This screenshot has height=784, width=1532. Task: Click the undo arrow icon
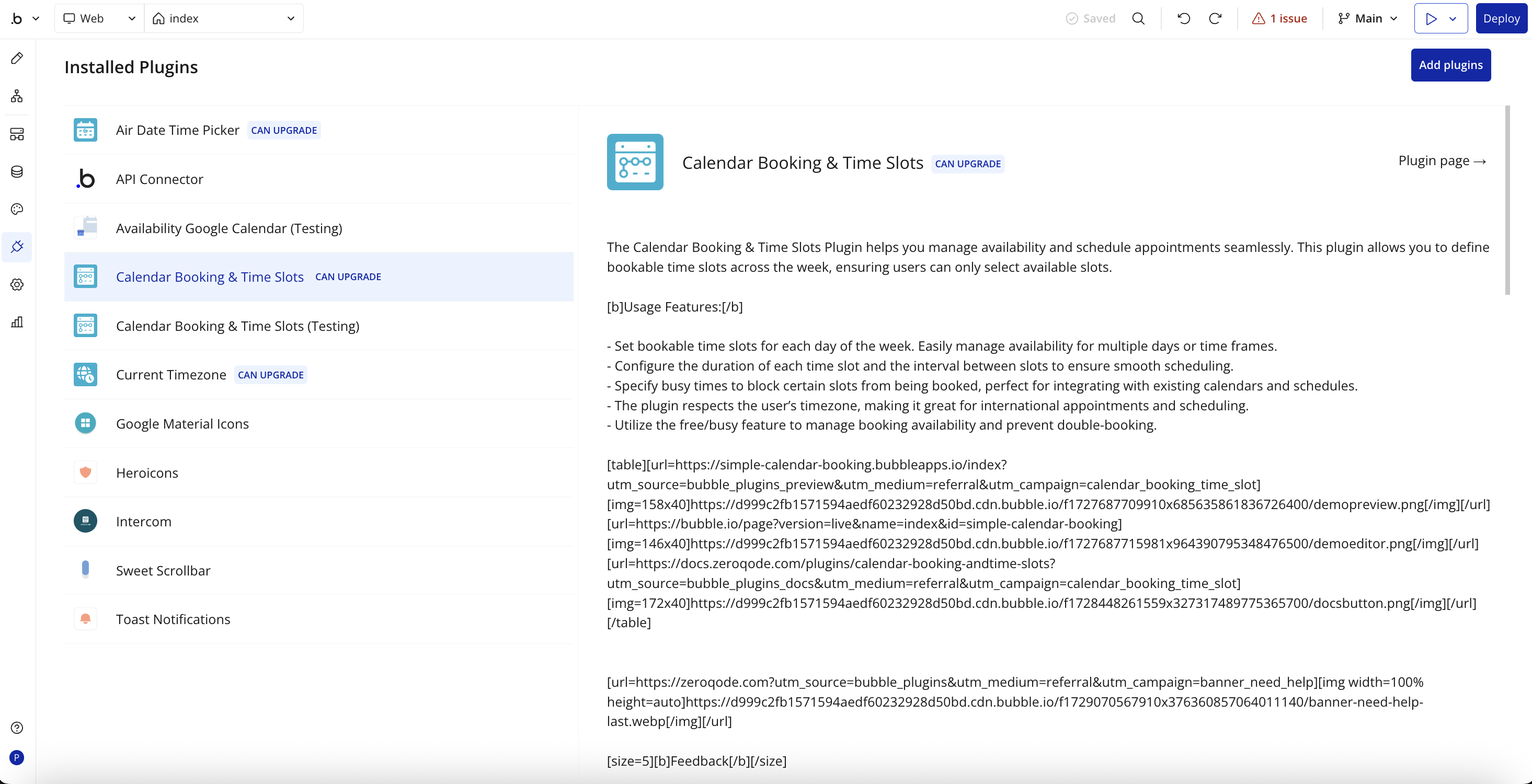point(1183,18)
